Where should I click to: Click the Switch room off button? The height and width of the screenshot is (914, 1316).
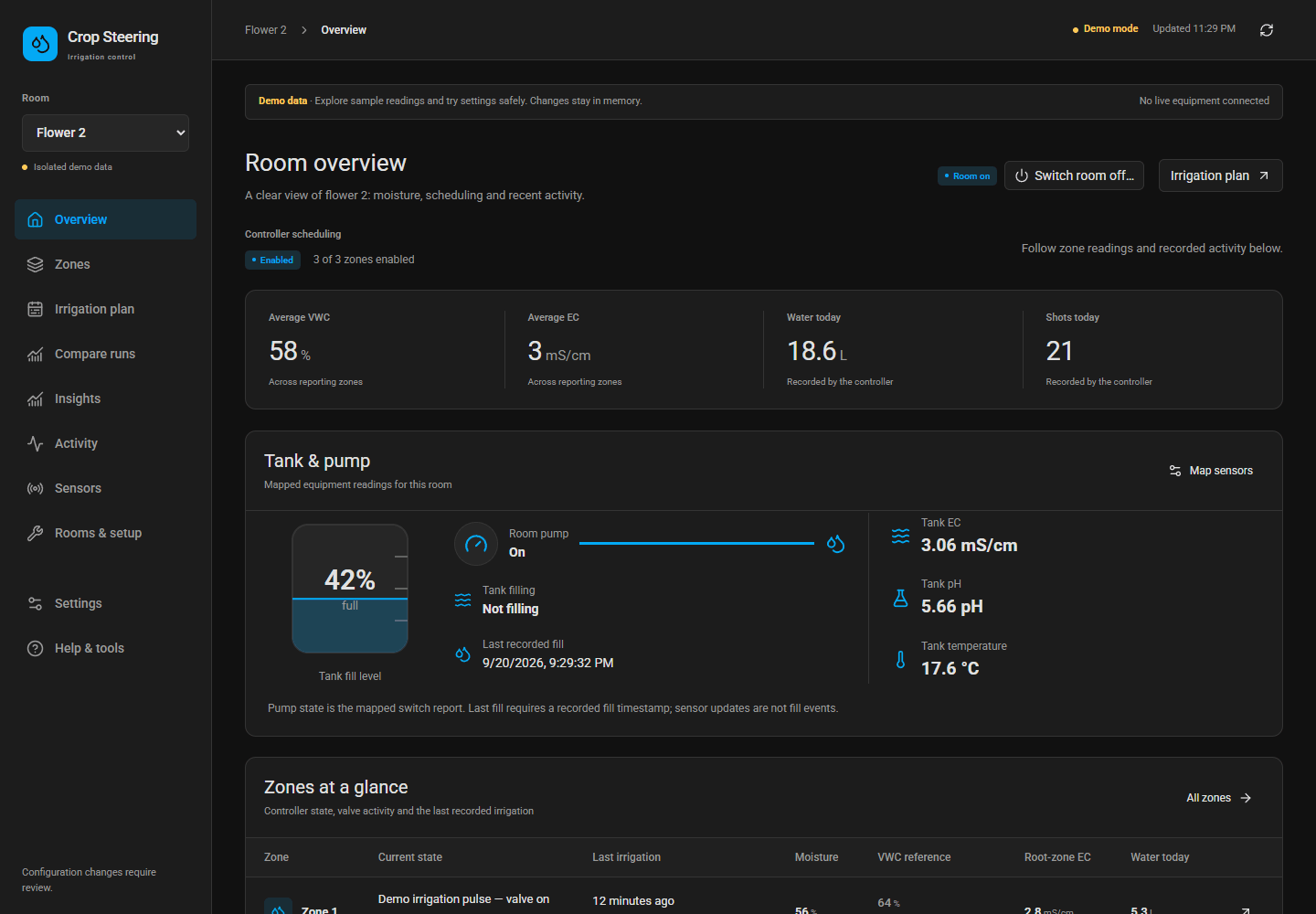coord(1074,175)
